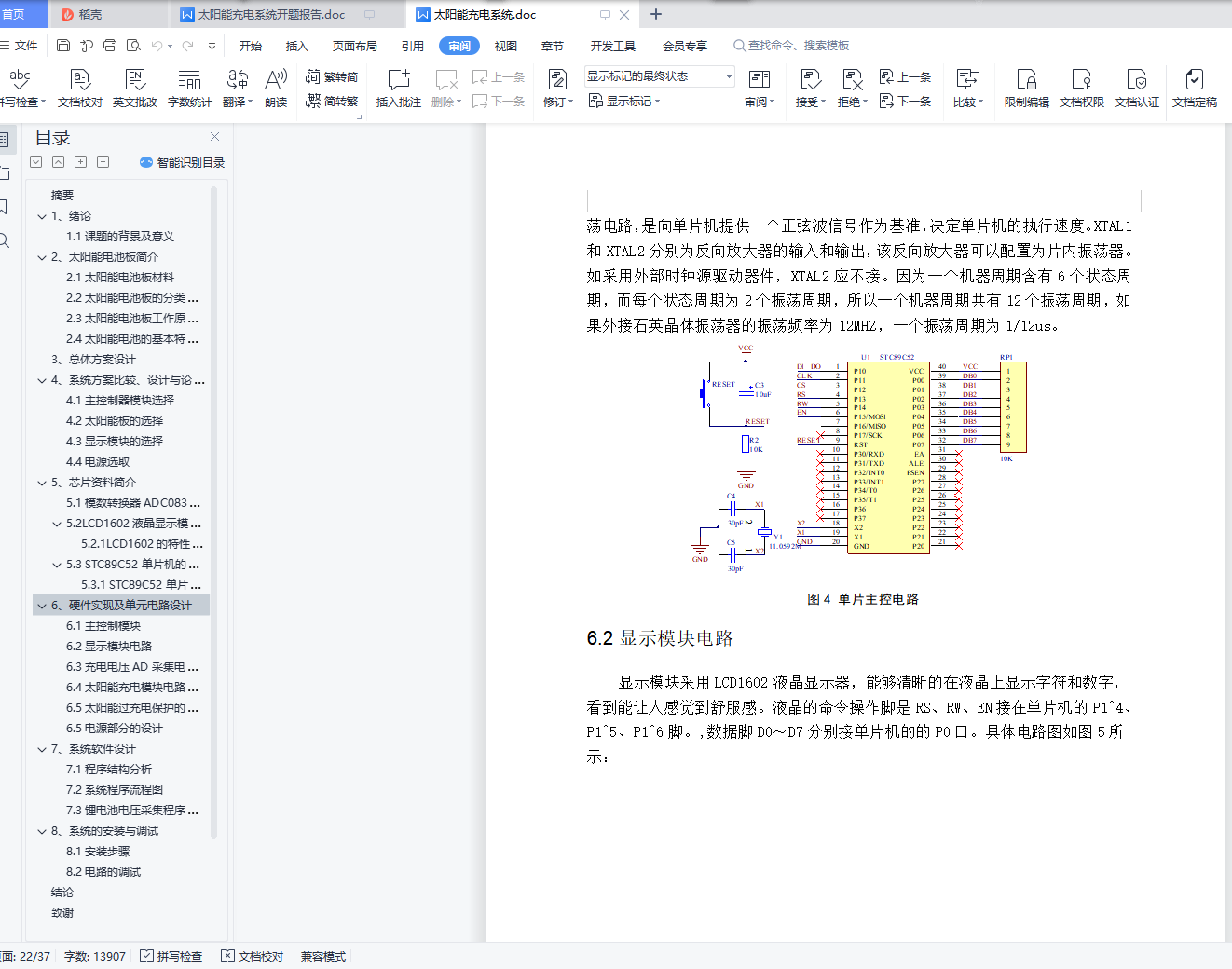1232x969 pixels.
Task: Open the File (文件) menu
Action: pyautogui.click(x=19, y=46)
